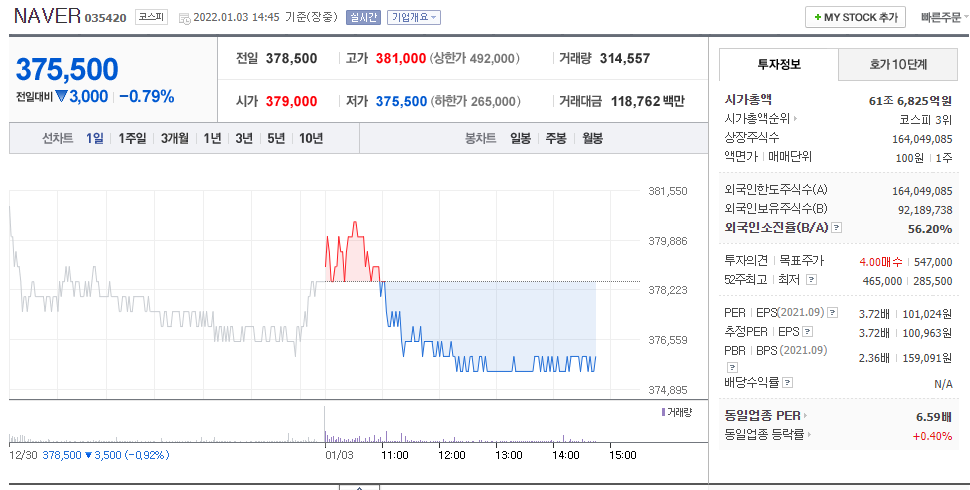Click the 하한가 265,000 text
The width and height of the screenshot is (970, 490).
476,101
